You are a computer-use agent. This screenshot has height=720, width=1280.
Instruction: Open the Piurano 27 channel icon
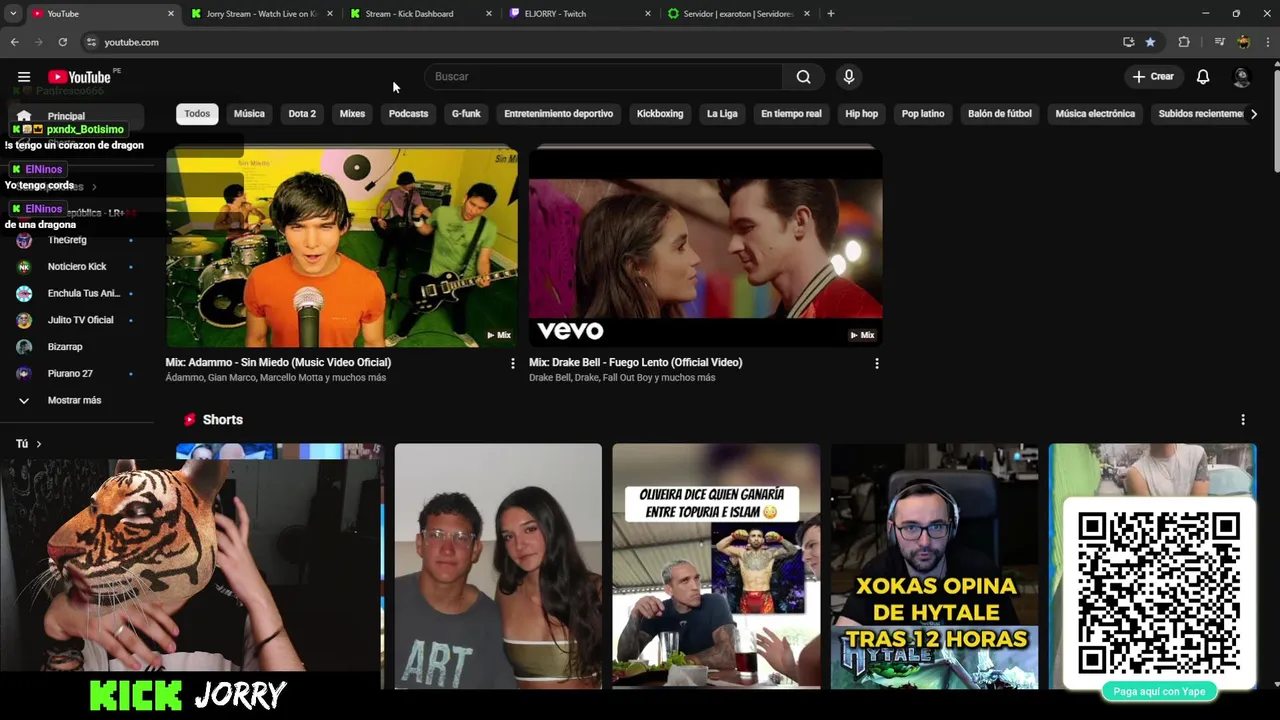[24, 373]
